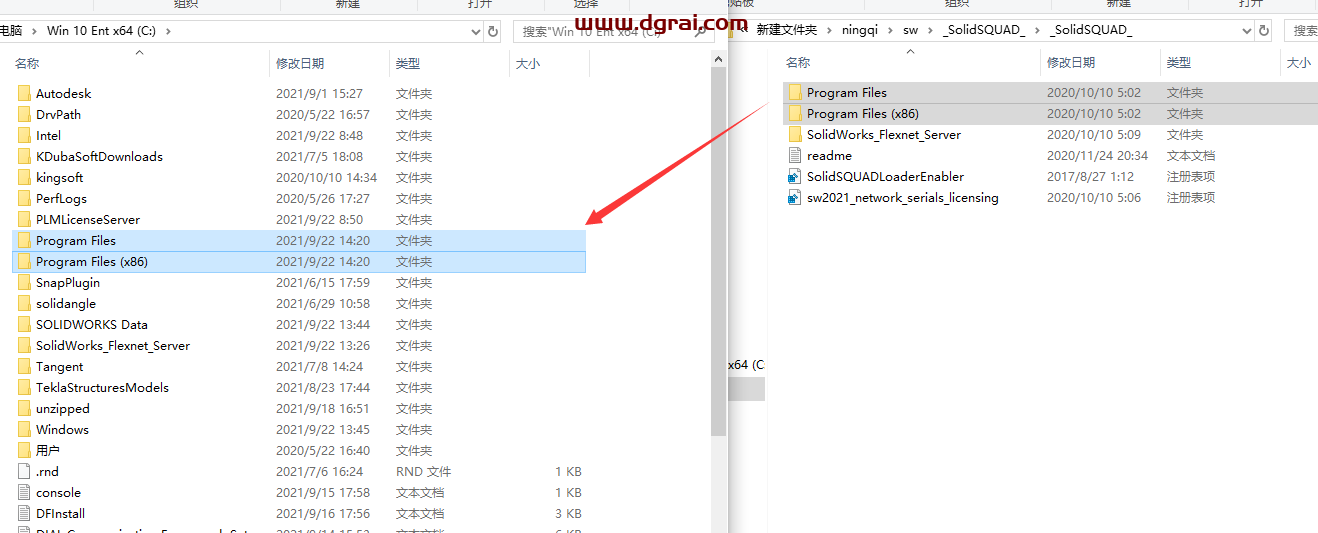Sort right window by 类型 column

coord(1179,63)
